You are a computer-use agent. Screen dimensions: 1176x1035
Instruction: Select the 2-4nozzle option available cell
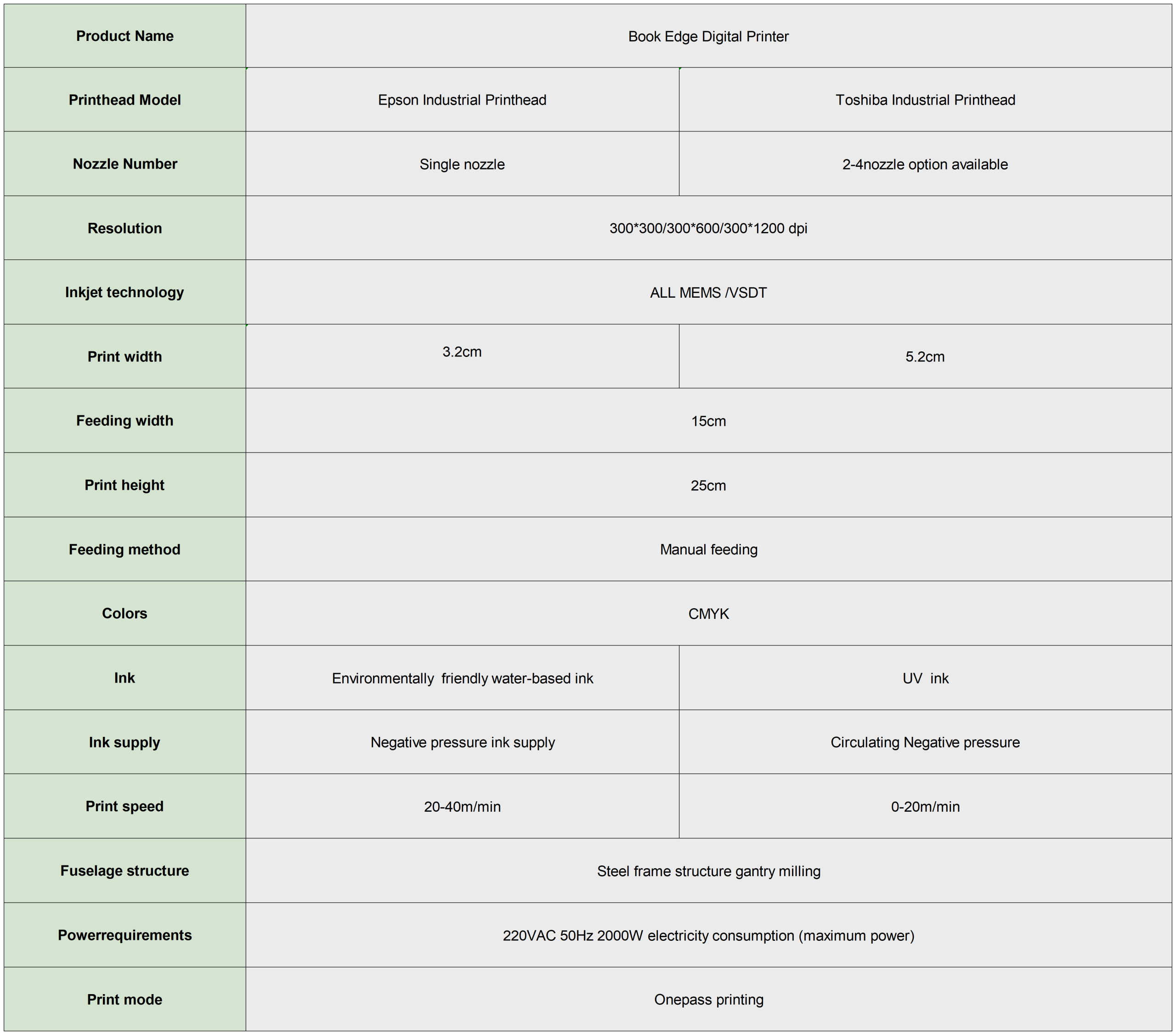[925, 164]
